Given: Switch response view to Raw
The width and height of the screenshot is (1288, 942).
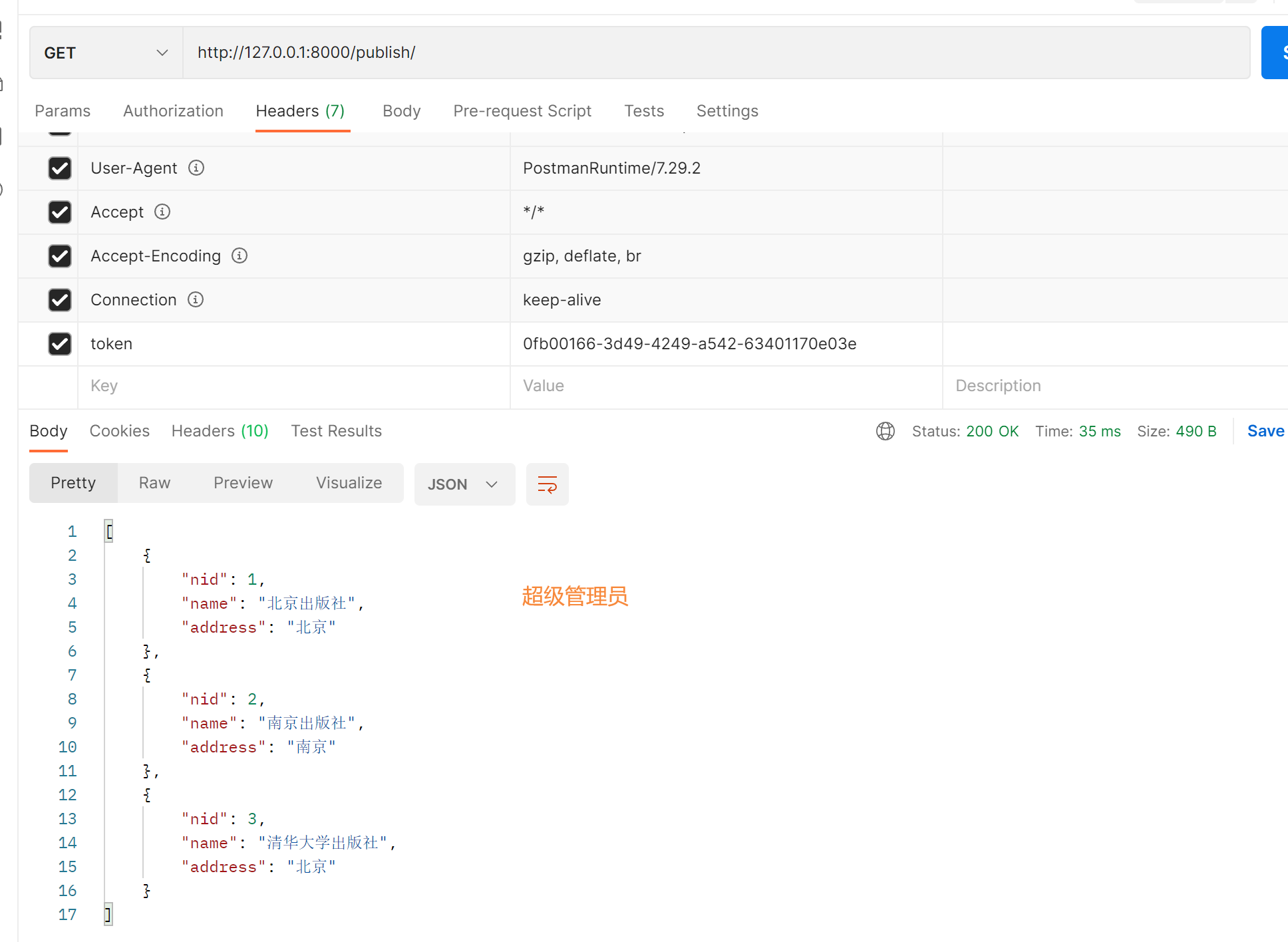Looking at the screenshot, I should click(154, 483).
